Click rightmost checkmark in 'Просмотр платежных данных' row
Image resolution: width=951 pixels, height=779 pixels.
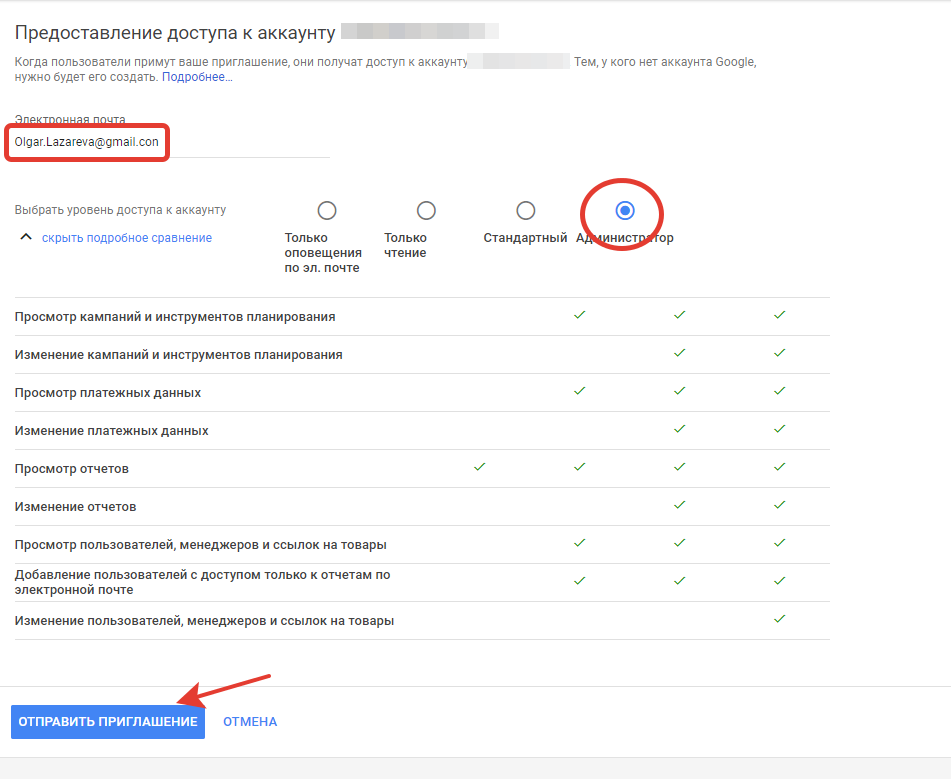[x=779, y=391]
